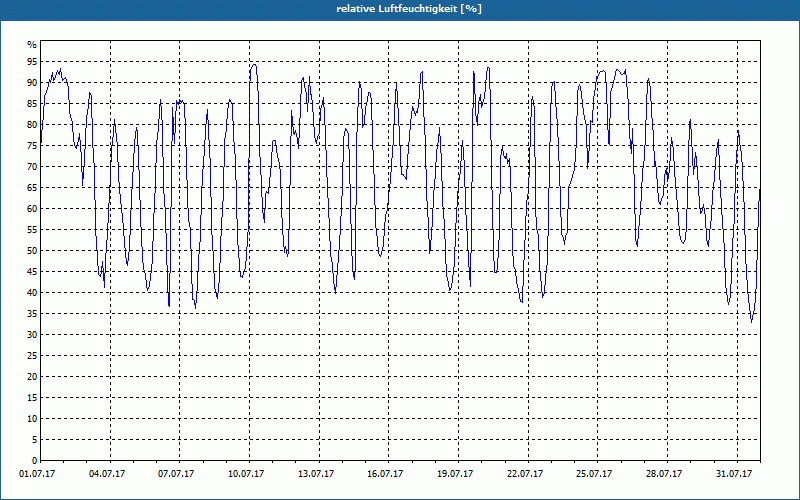
Task: Select the y-axis value 60
Action: click(32, 209)
